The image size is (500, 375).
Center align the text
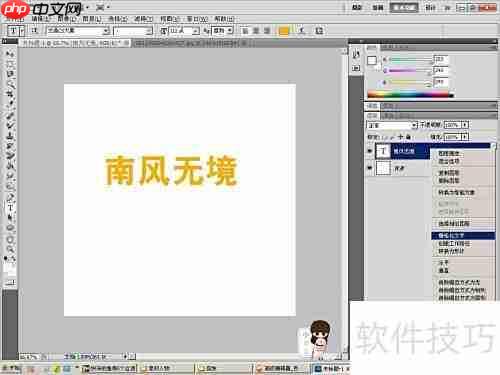pyautogui.click(x=256, y=31)
